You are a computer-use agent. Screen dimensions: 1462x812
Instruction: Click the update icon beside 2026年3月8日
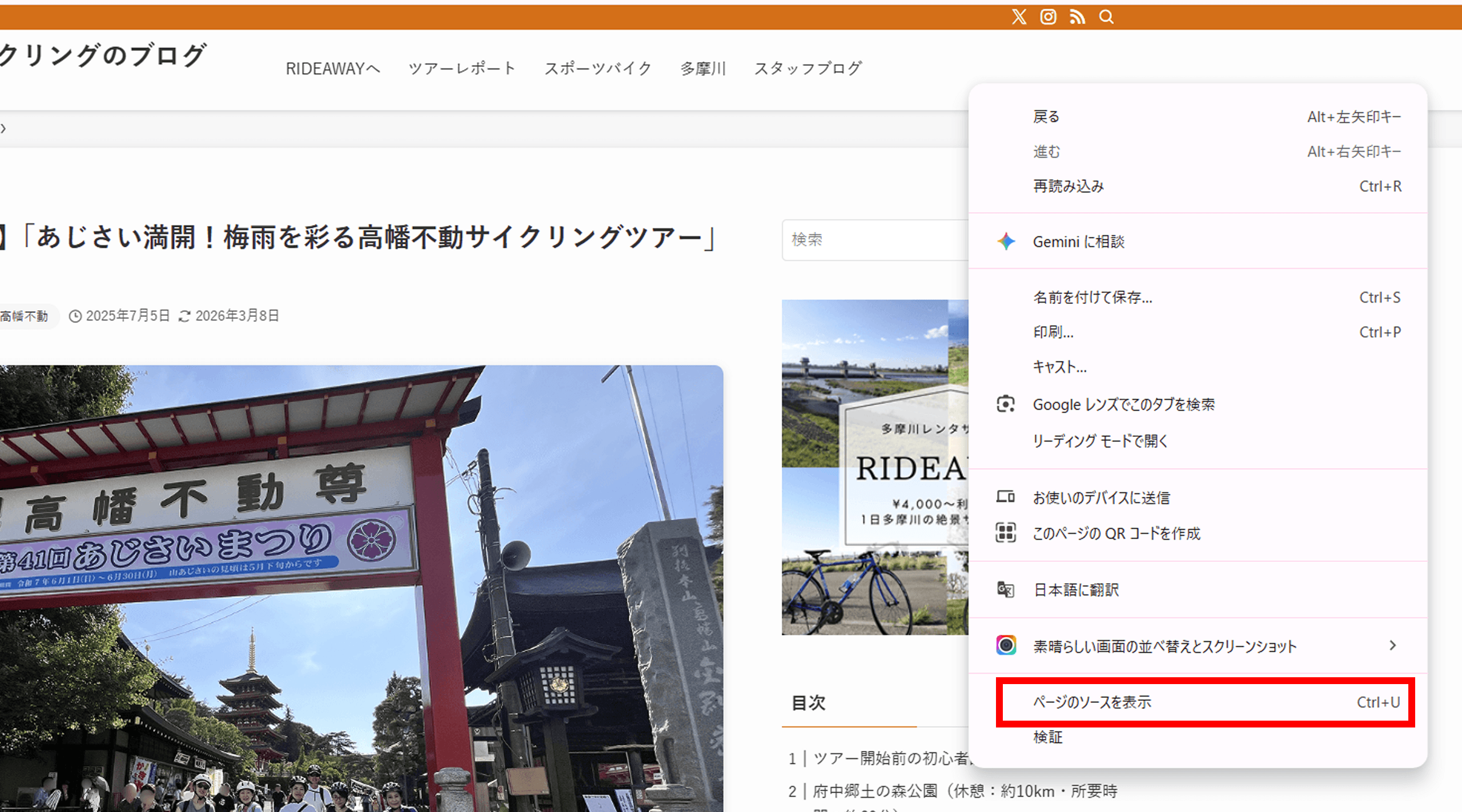[x=184, y=316]
